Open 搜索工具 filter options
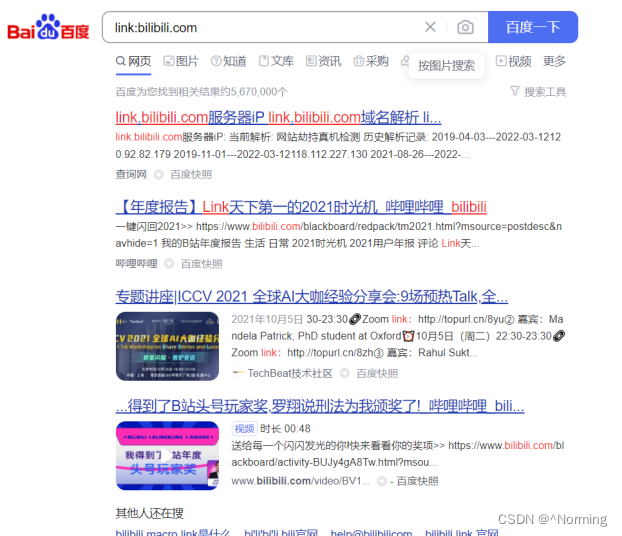 538,92
